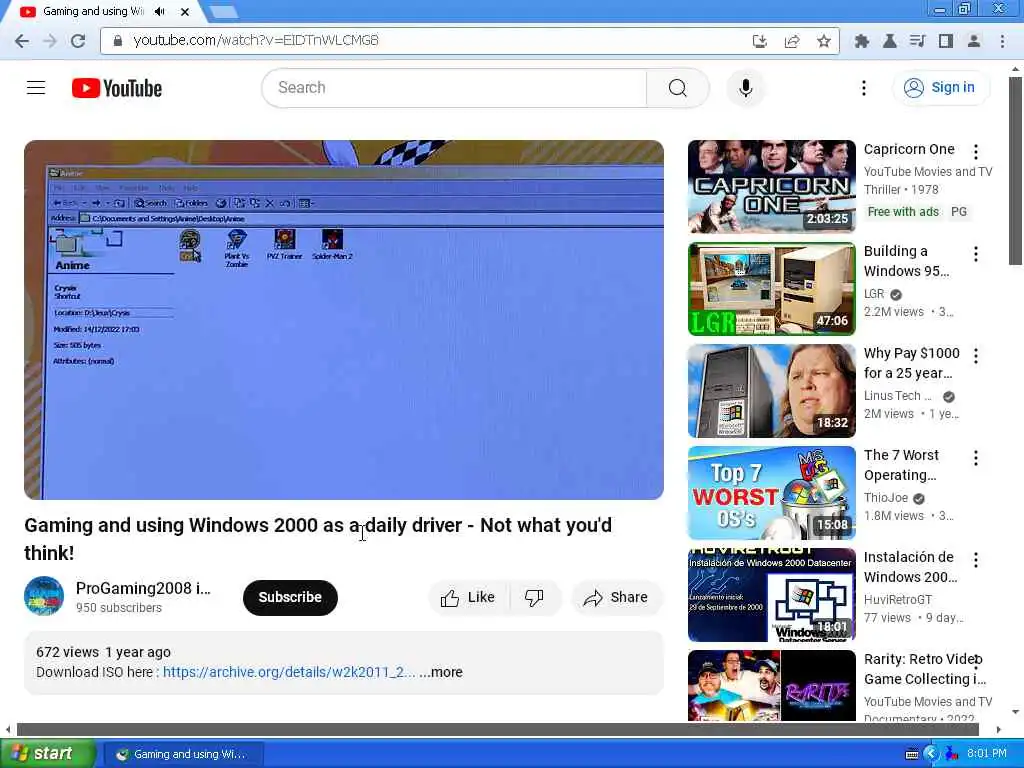The height and width of the screenshot is (768, 1024).
Task: Mute tab using the speaker icon in tab
Action: click(159, 11)
